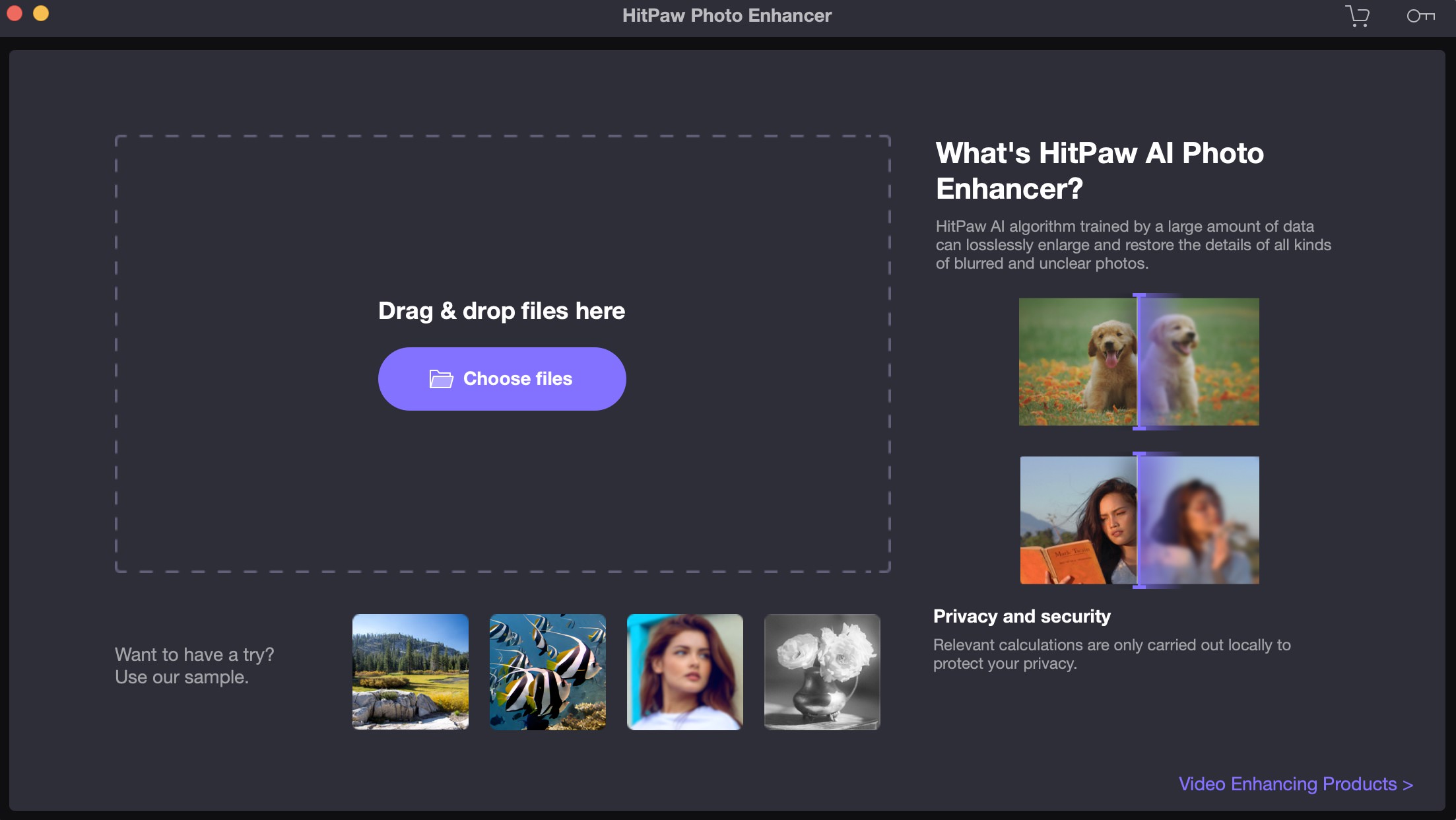
Task: Click the 'Want to have a try?' text
Action: pyautogui.click(x=194, y=654)
